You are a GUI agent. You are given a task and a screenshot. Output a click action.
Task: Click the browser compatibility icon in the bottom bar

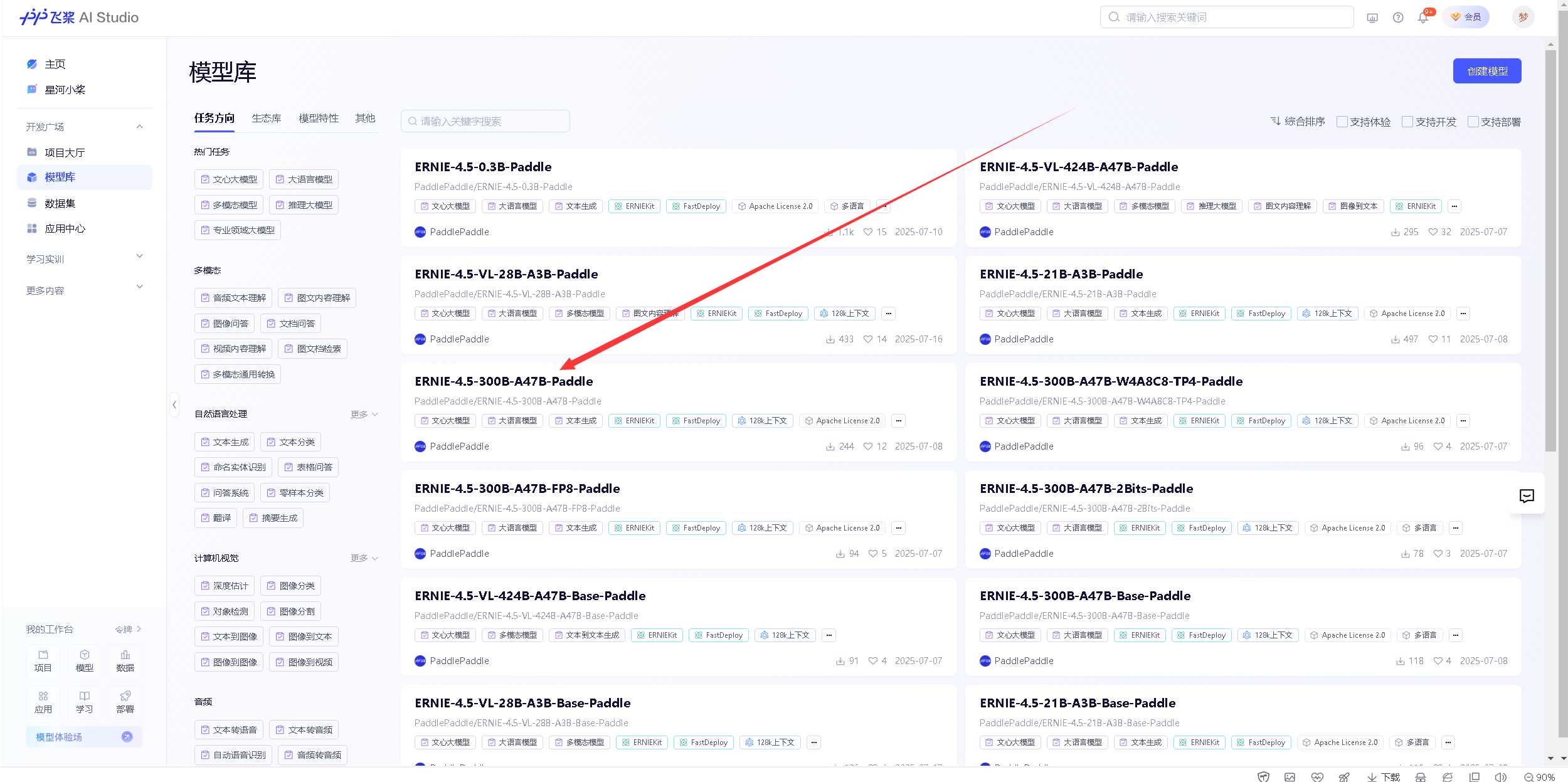click(x=1448, y=777)
